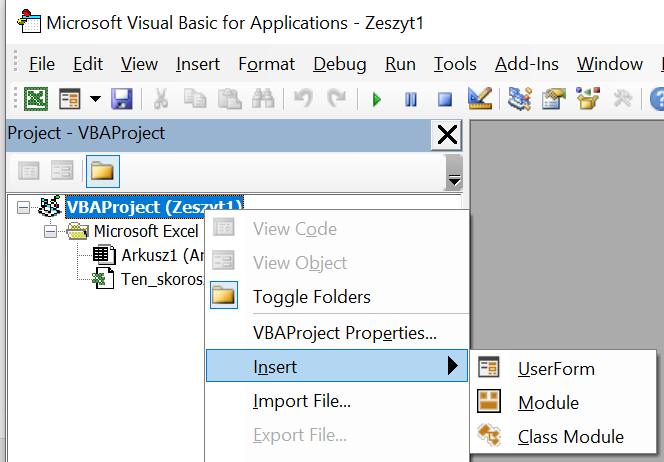This screenshot has height=462, width=664.
Task: Open Properties Window toolbar icon
Action: pyautogui.click(x=553, y=99)
